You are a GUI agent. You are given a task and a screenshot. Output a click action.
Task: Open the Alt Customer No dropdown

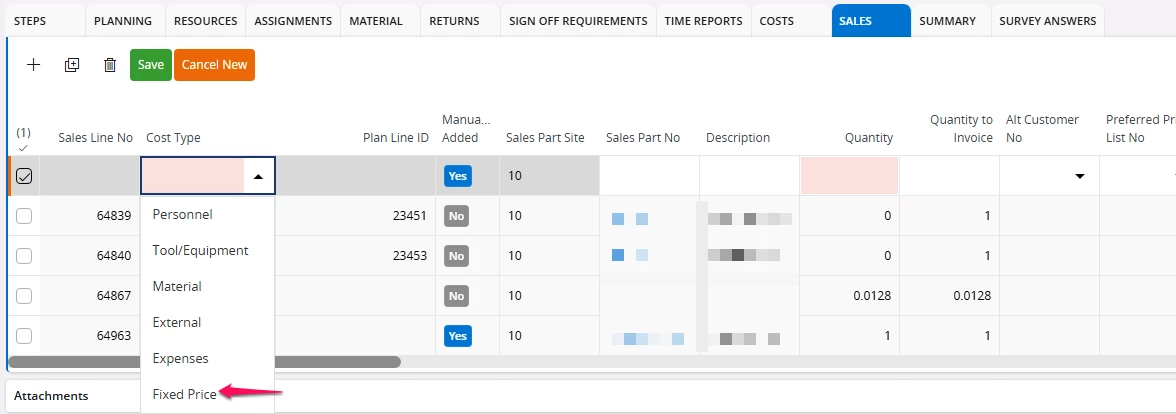tap(1079, 176)
